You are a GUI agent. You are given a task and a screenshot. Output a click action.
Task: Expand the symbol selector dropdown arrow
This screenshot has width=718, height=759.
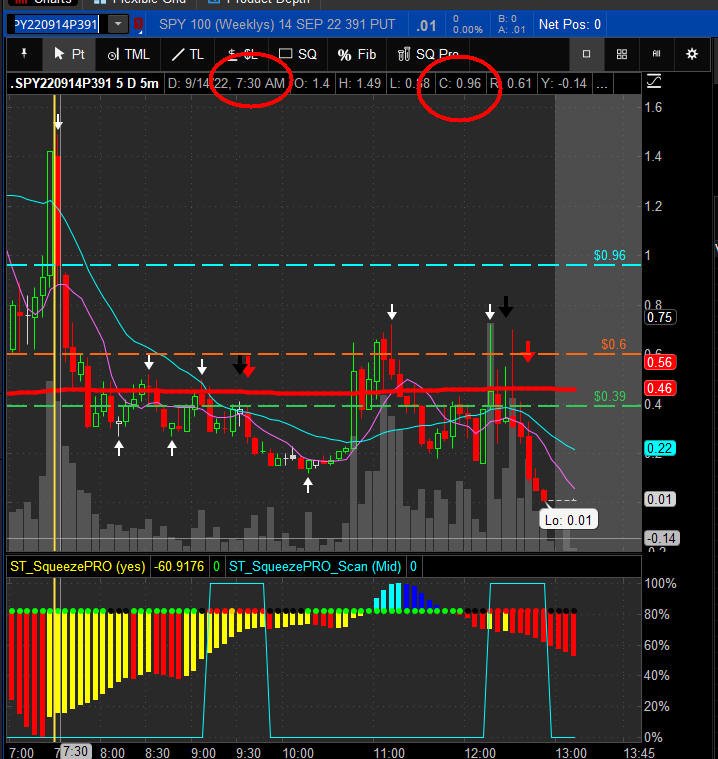pos(118,24)
